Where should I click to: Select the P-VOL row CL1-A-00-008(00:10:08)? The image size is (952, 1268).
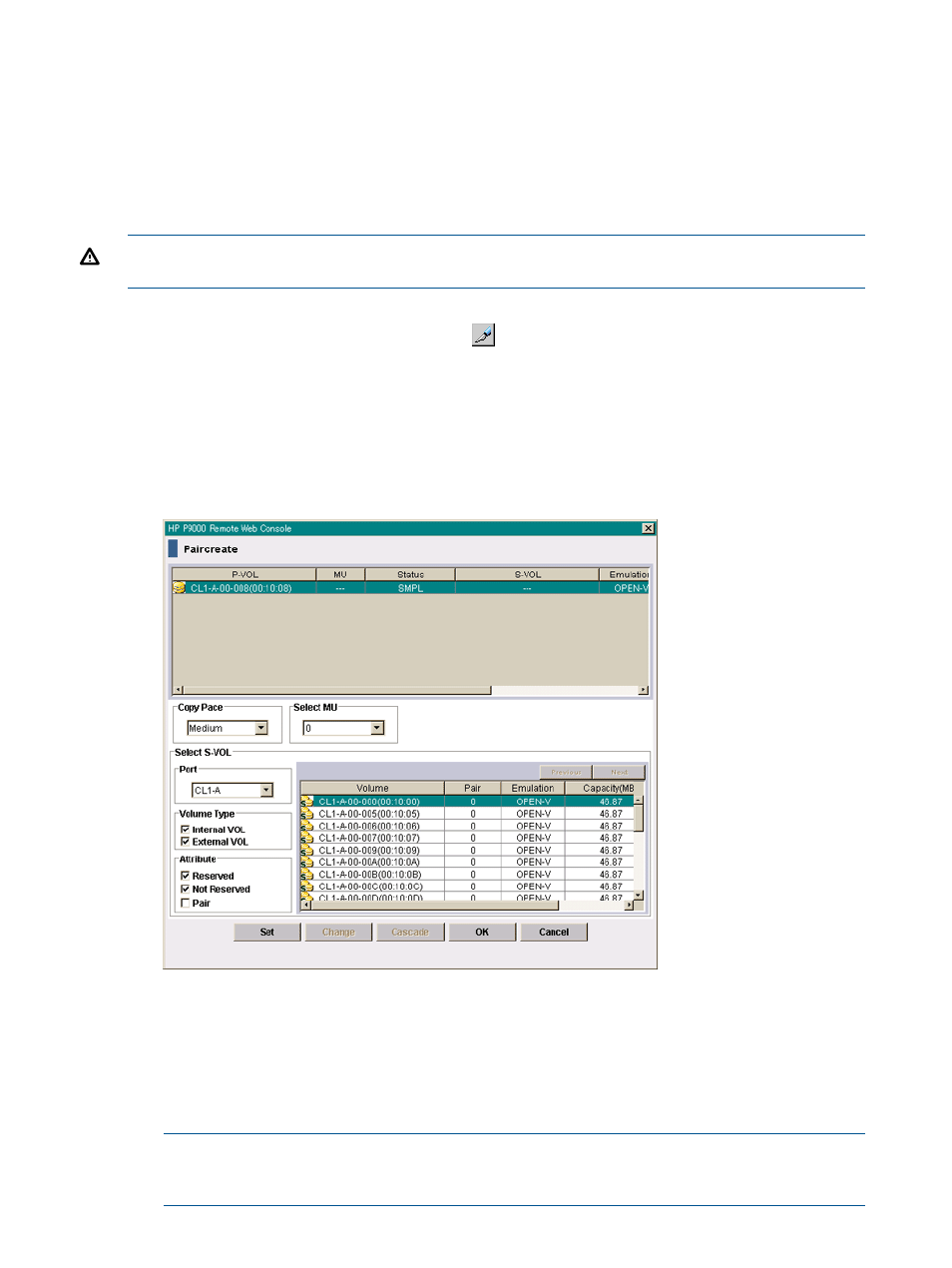click(x=410, y=588)
